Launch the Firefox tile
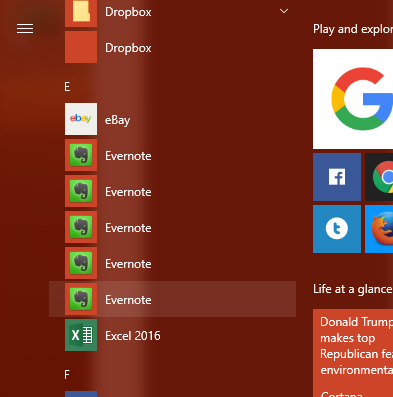 (379, 229)
